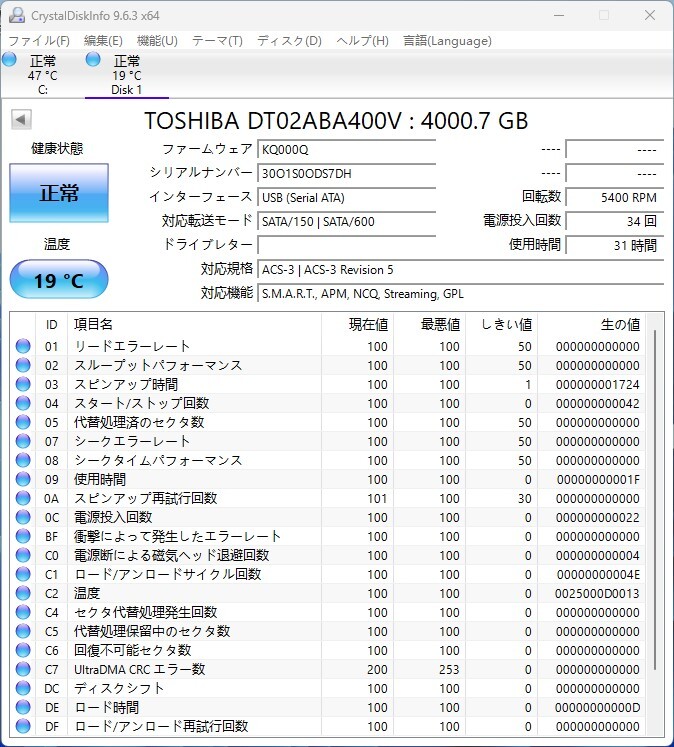Click the features field S.M.A.R.T., APM, NCQ
The image size is (674, 747).
[461, 293]
